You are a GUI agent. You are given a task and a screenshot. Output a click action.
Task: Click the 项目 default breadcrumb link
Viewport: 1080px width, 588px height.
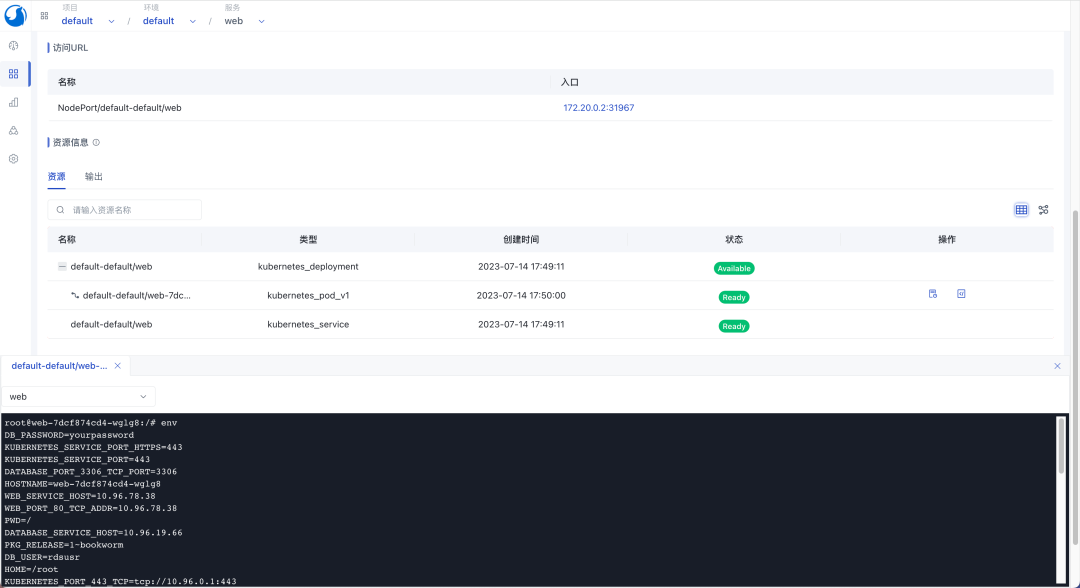point(77,21)
